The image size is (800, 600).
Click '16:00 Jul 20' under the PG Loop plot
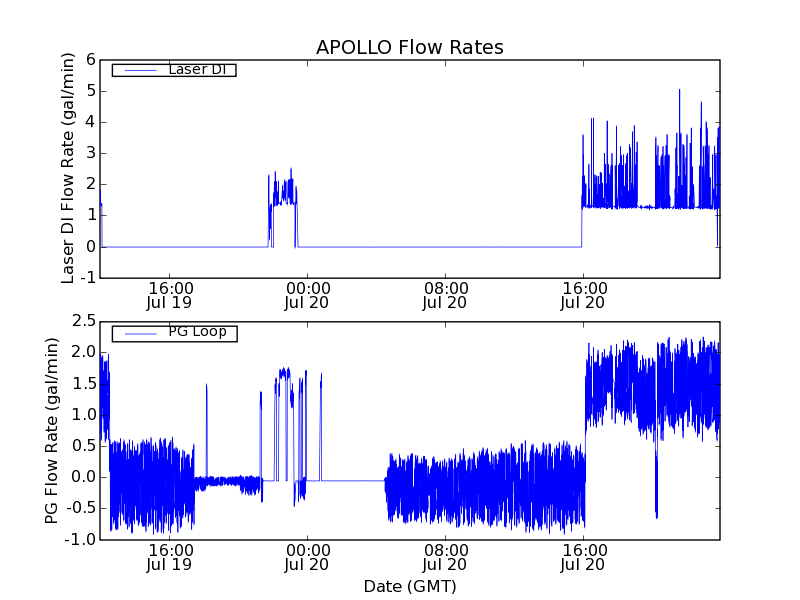583,557
